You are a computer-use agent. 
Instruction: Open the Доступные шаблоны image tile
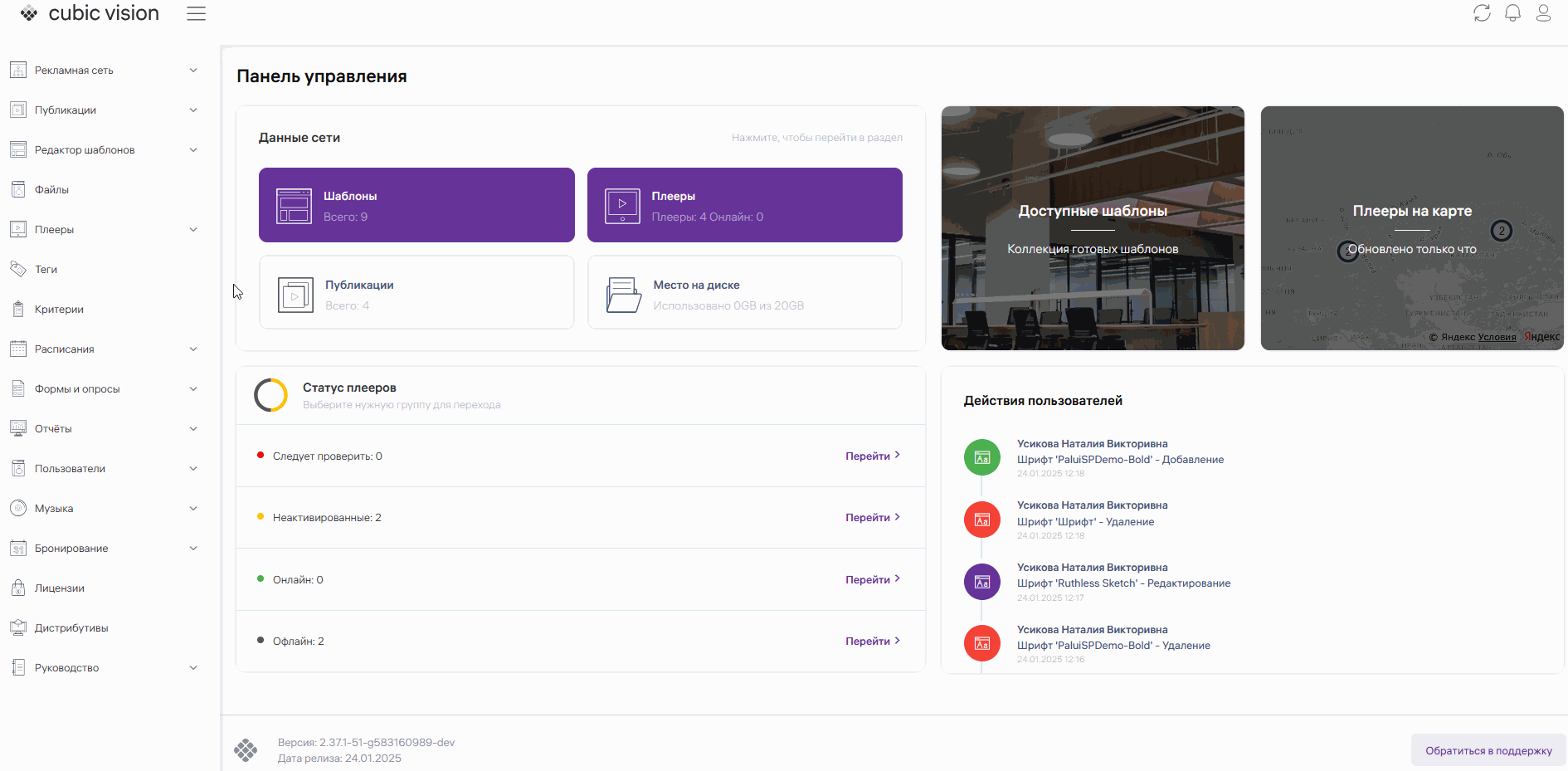[1093, 228]
